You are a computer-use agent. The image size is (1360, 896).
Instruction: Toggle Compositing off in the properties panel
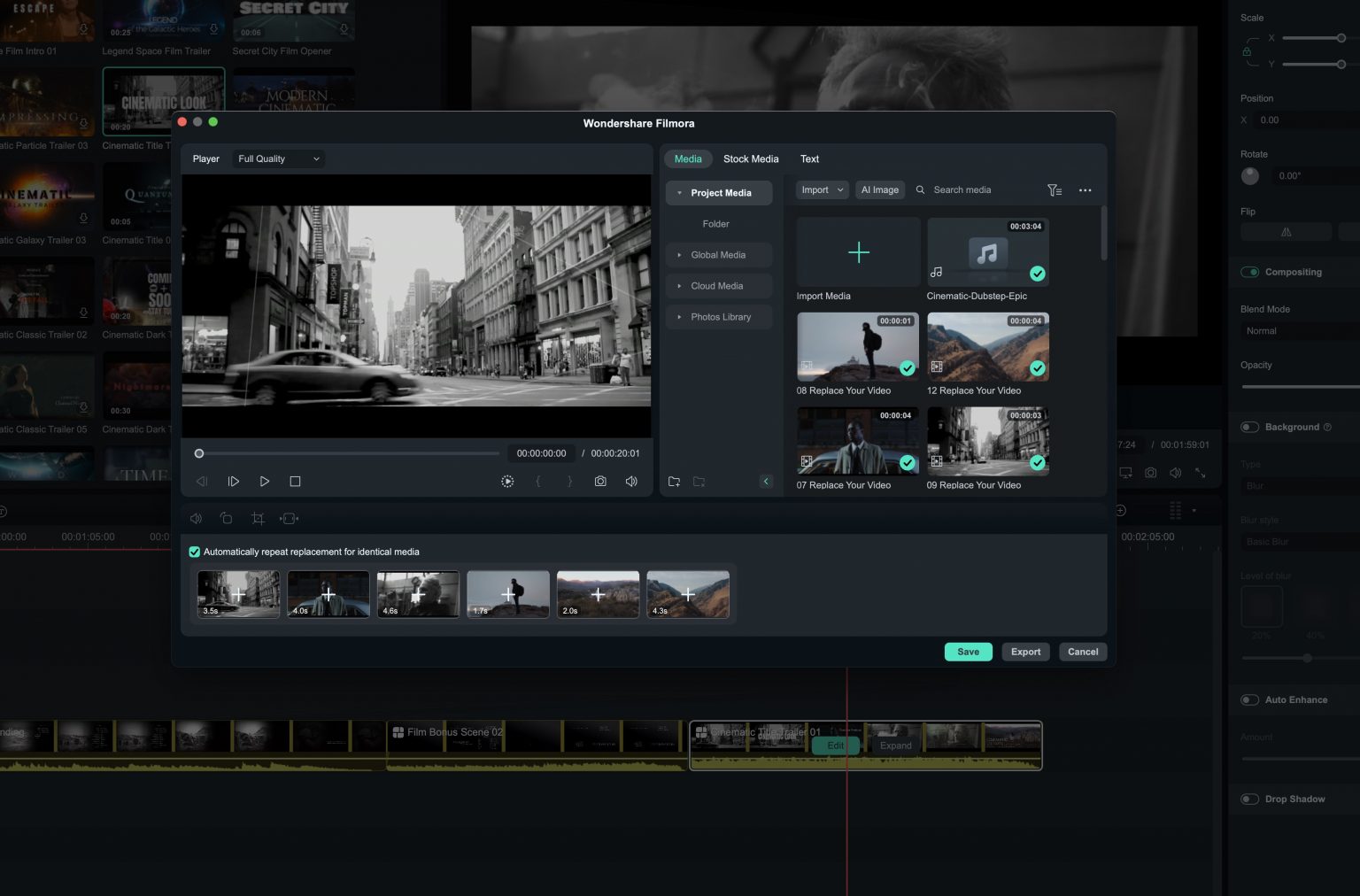[x=1250, y=272]
